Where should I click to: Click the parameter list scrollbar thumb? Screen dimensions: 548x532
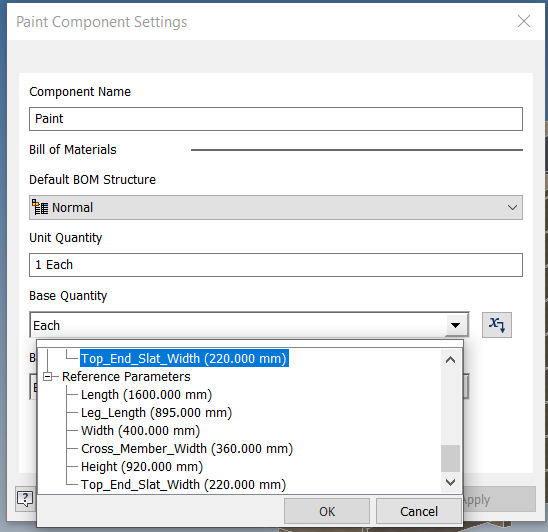tap(450, 459)
